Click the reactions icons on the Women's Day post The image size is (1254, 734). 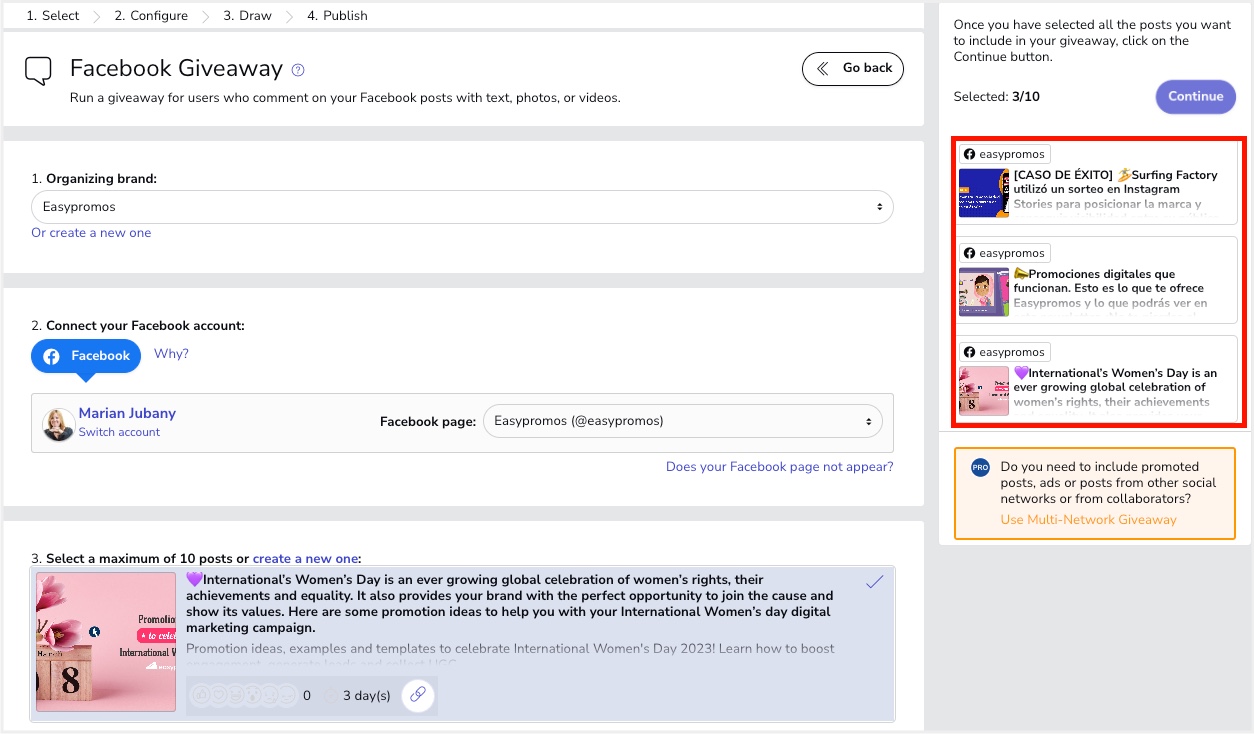tap(243, 695)
